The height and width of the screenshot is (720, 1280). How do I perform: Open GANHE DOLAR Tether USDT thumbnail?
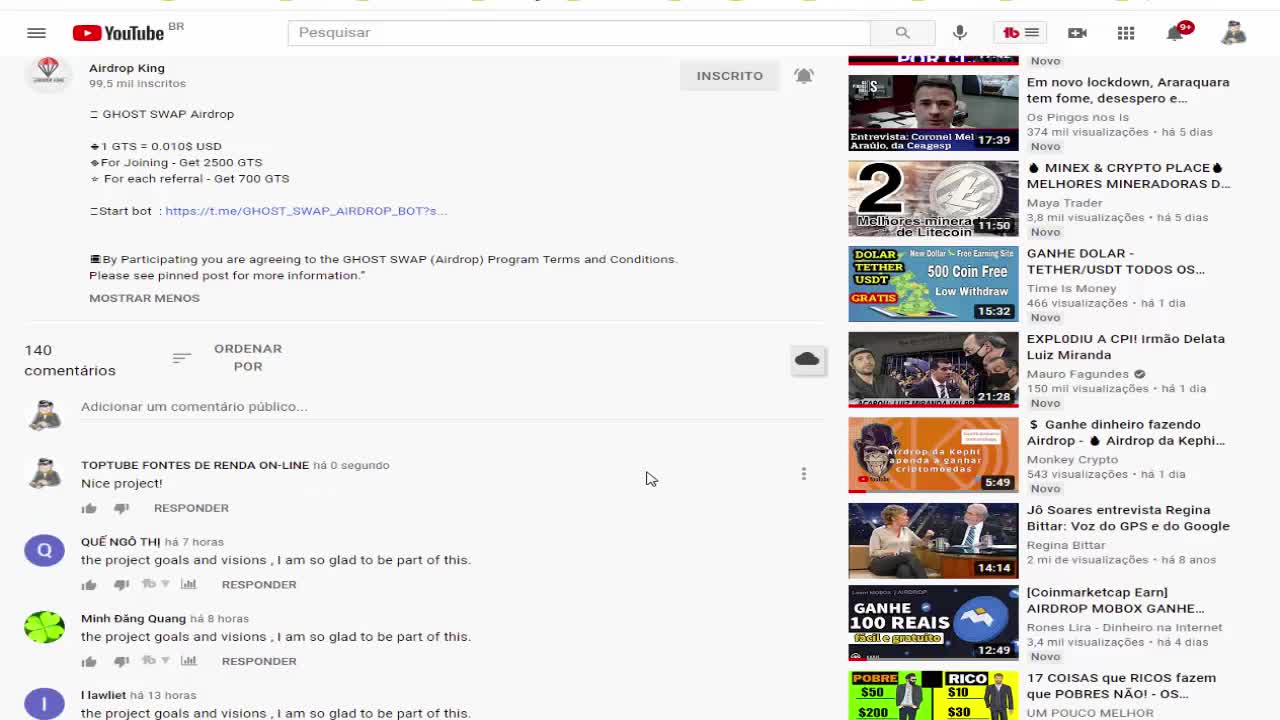(933, 284)
